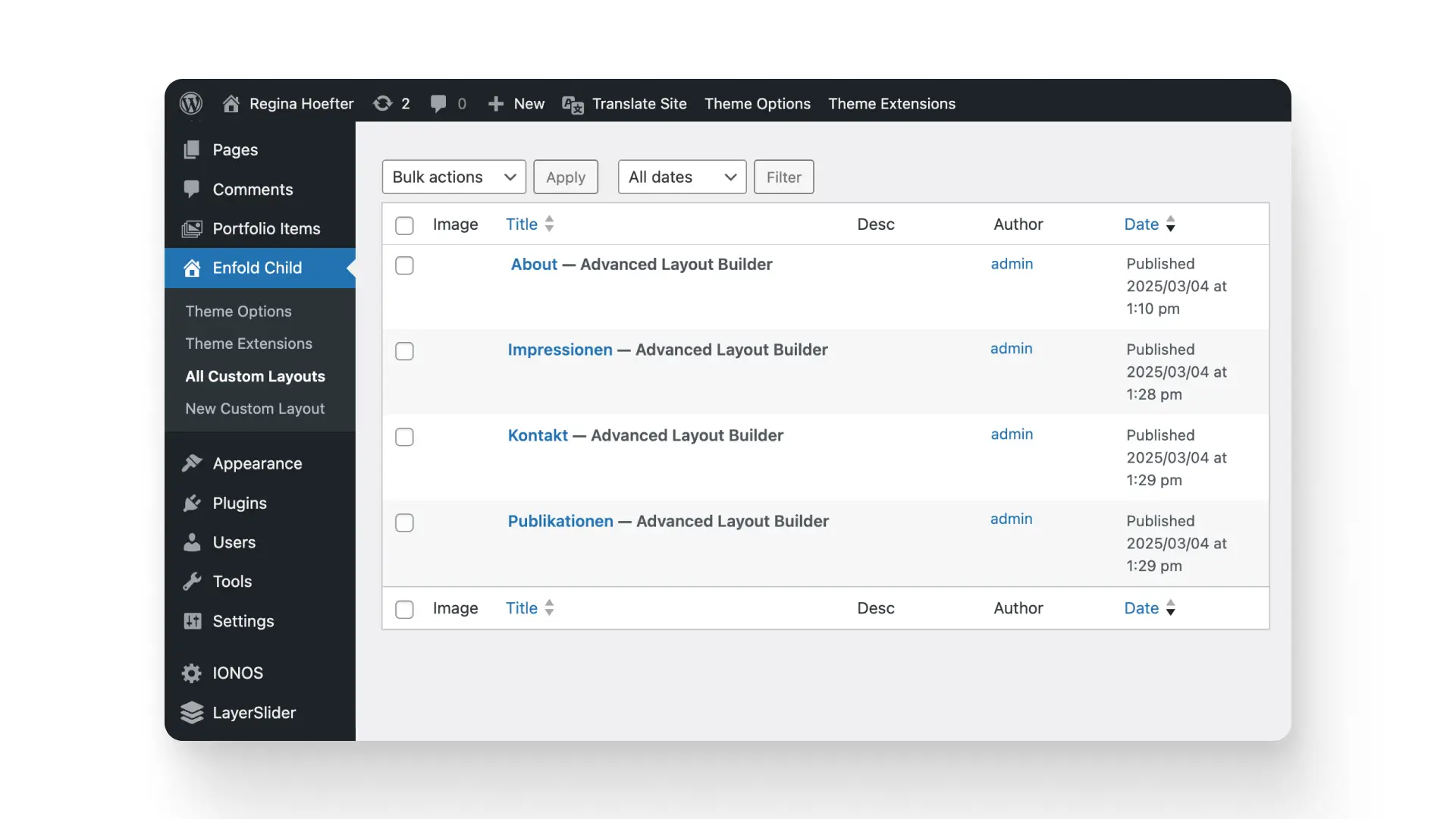Viewport: 1456px width, 819px height.
Task: Click the LayerSlider layers icon
Action: point(192,712)
